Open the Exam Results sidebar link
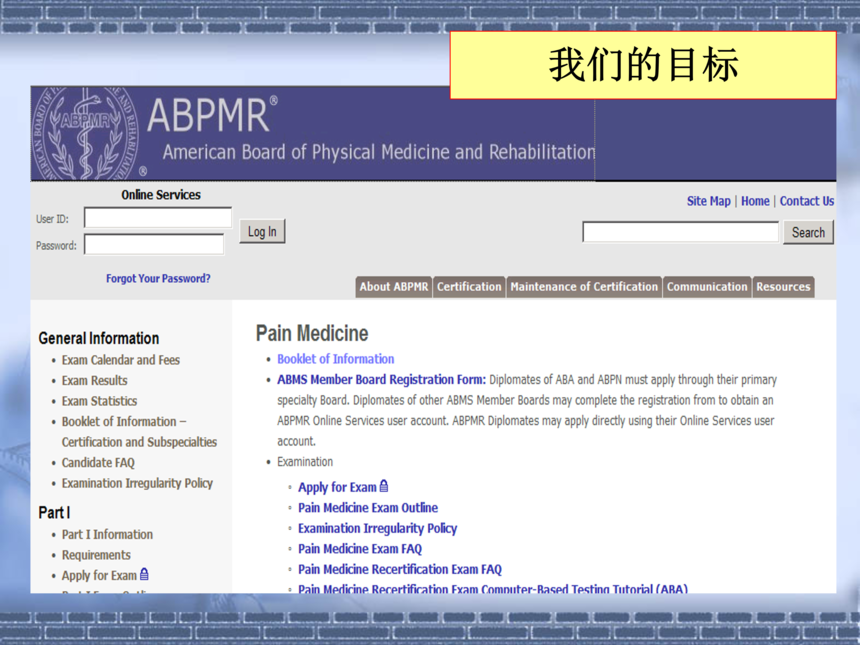The width and height of the screenshot is (860, 645). pyautogui.click(x=94, y=381)
